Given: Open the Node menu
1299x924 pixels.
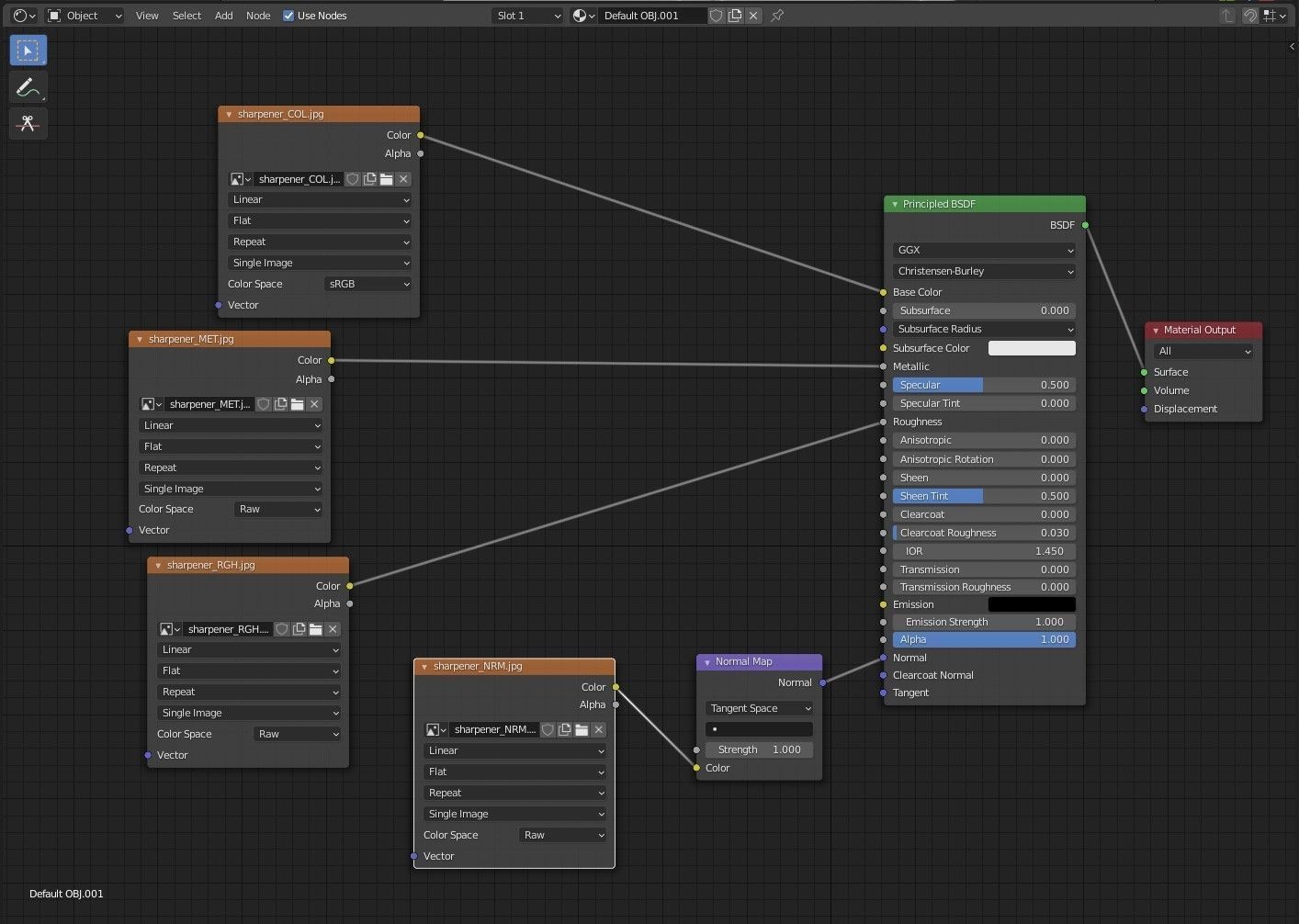Looking at the screenshot, I should point(258,16).
